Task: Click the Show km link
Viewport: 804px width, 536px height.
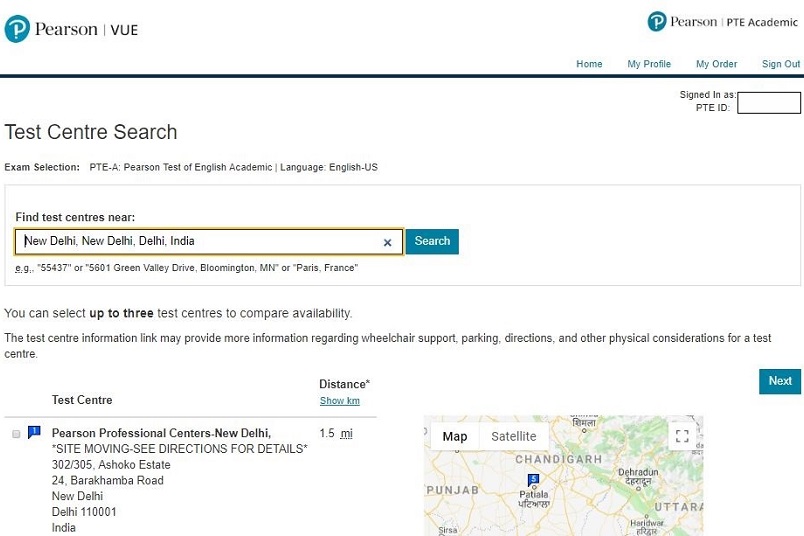Action: coord(339,401)
